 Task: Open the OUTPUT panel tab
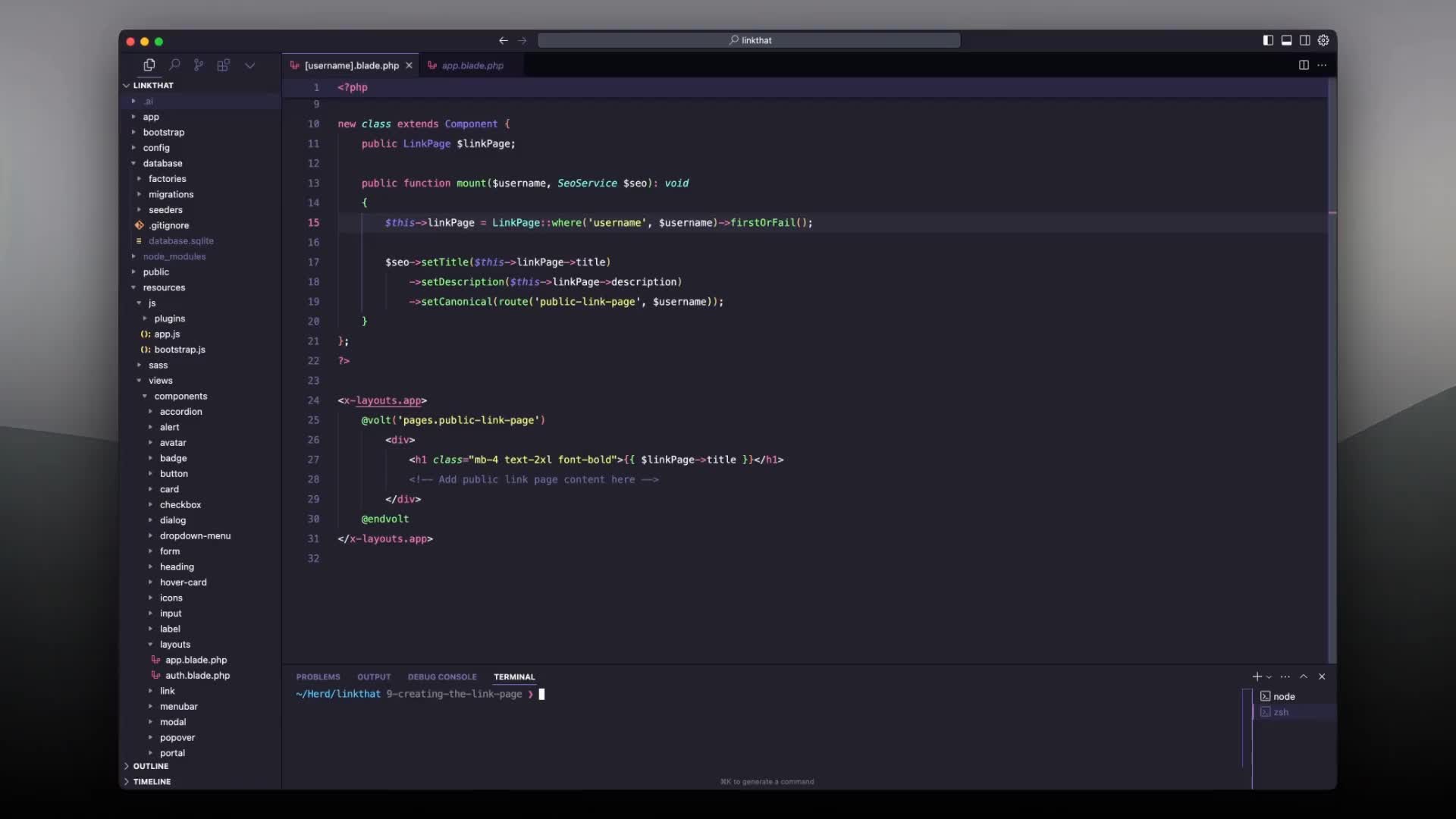[x=374, y=676]
